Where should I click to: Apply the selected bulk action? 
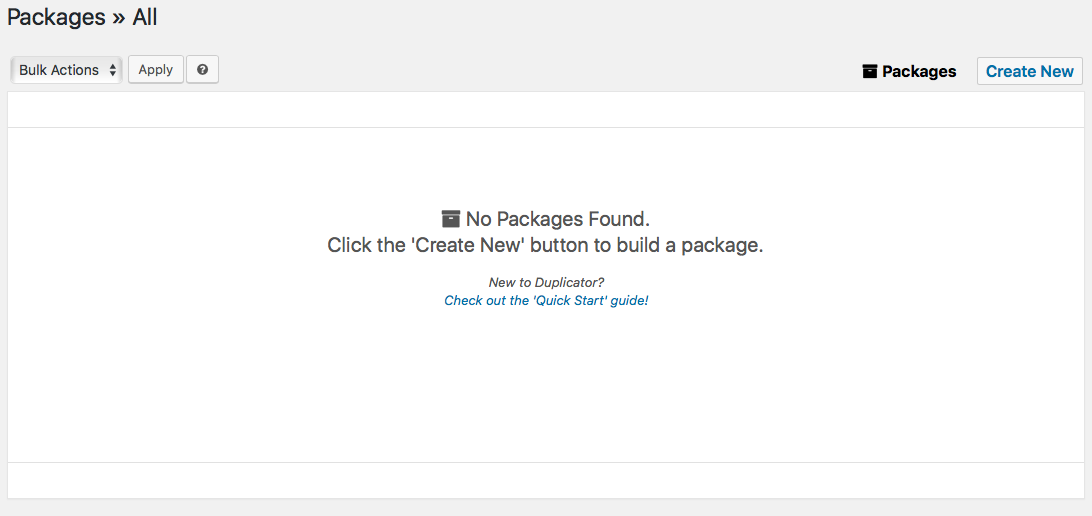[156, 70]
